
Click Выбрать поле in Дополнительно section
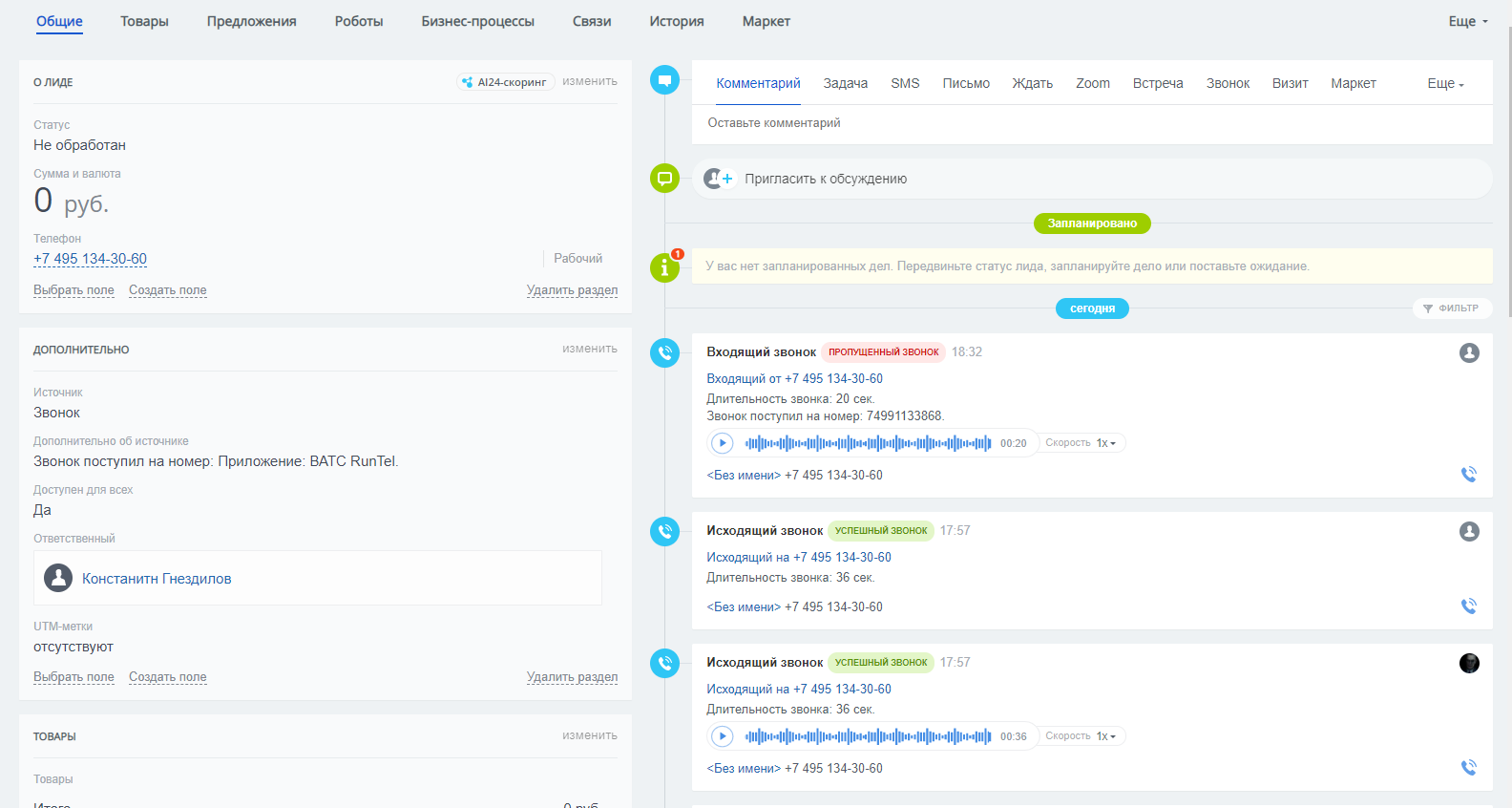coord(73,677)
